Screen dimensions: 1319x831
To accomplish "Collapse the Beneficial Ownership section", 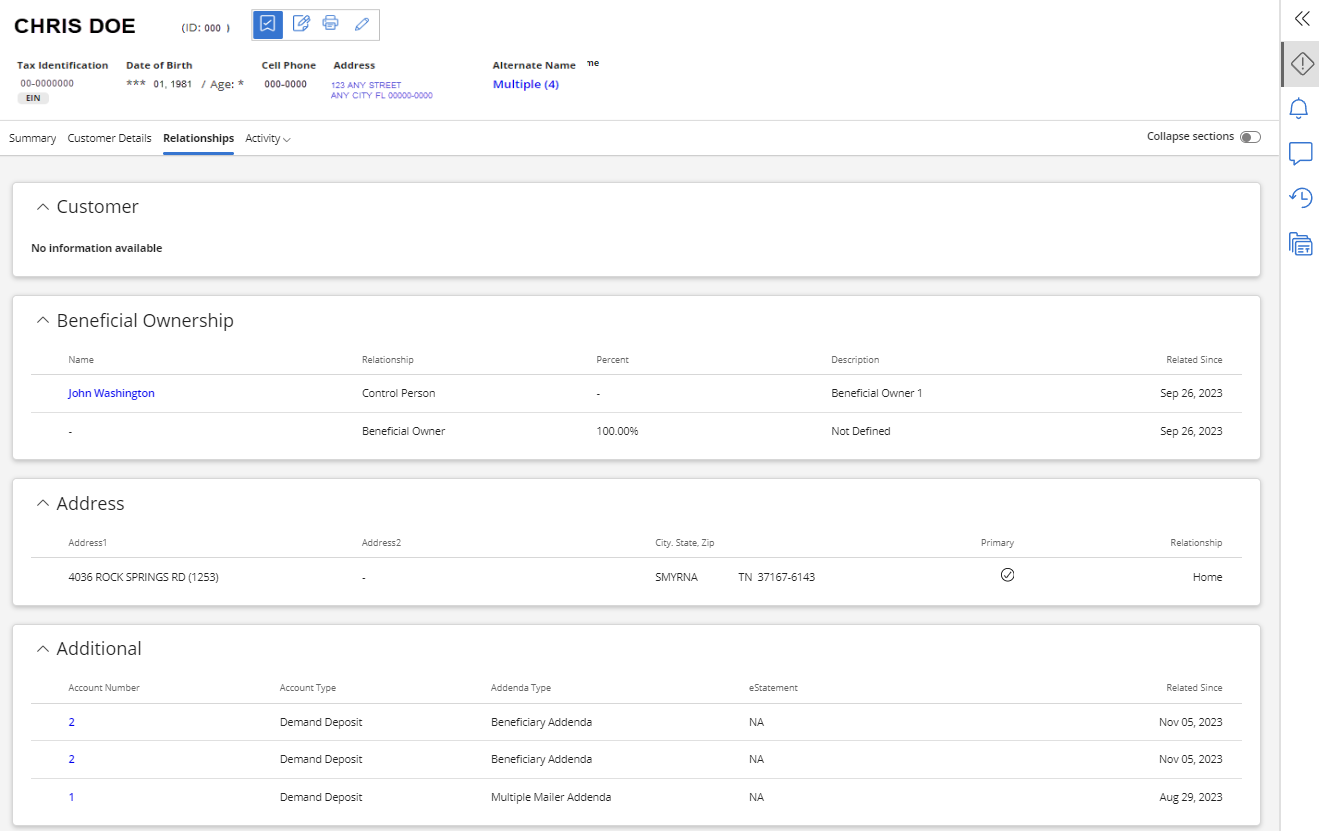I will [42, 321].
